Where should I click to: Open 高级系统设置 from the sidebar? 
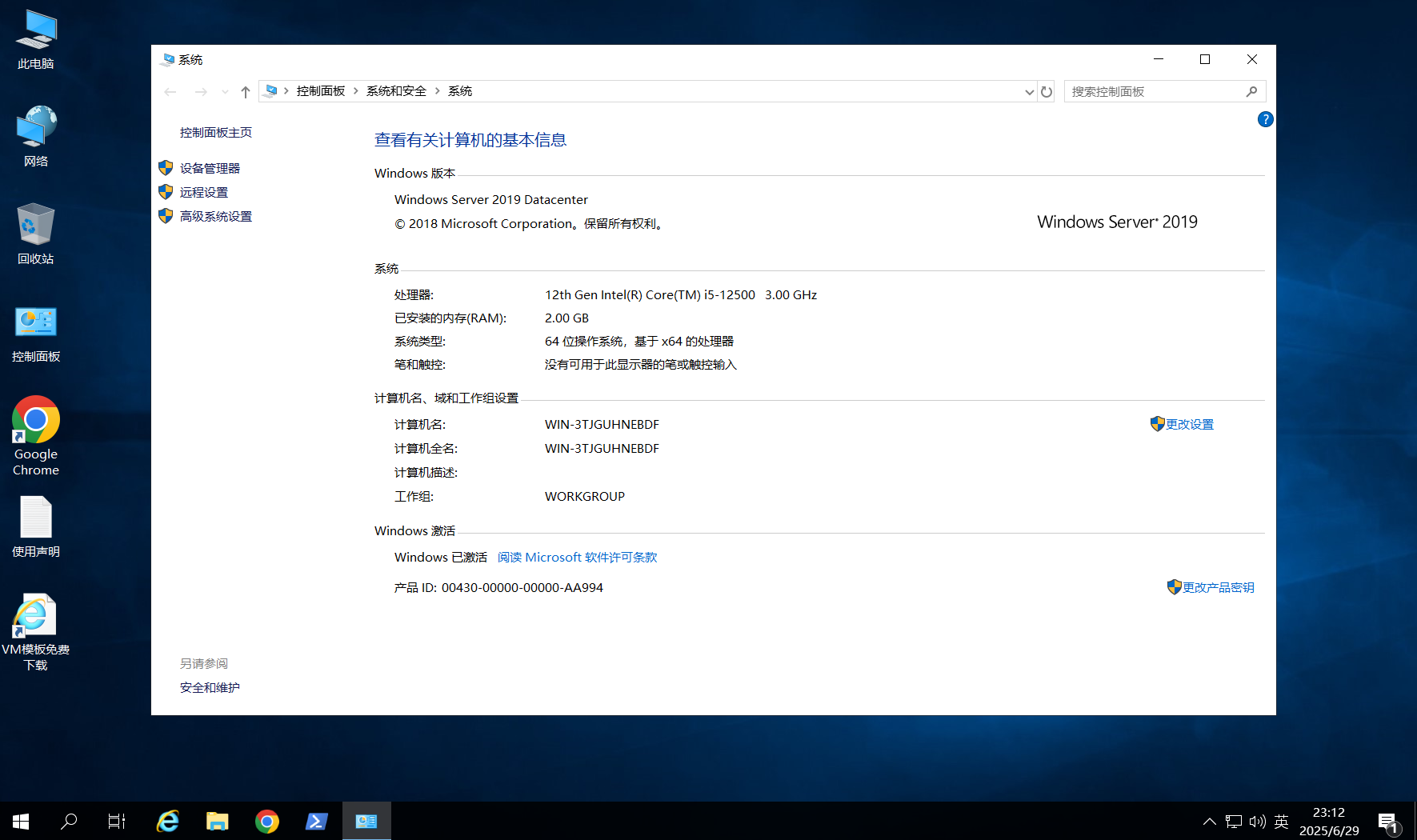click(x=216, y=216)
